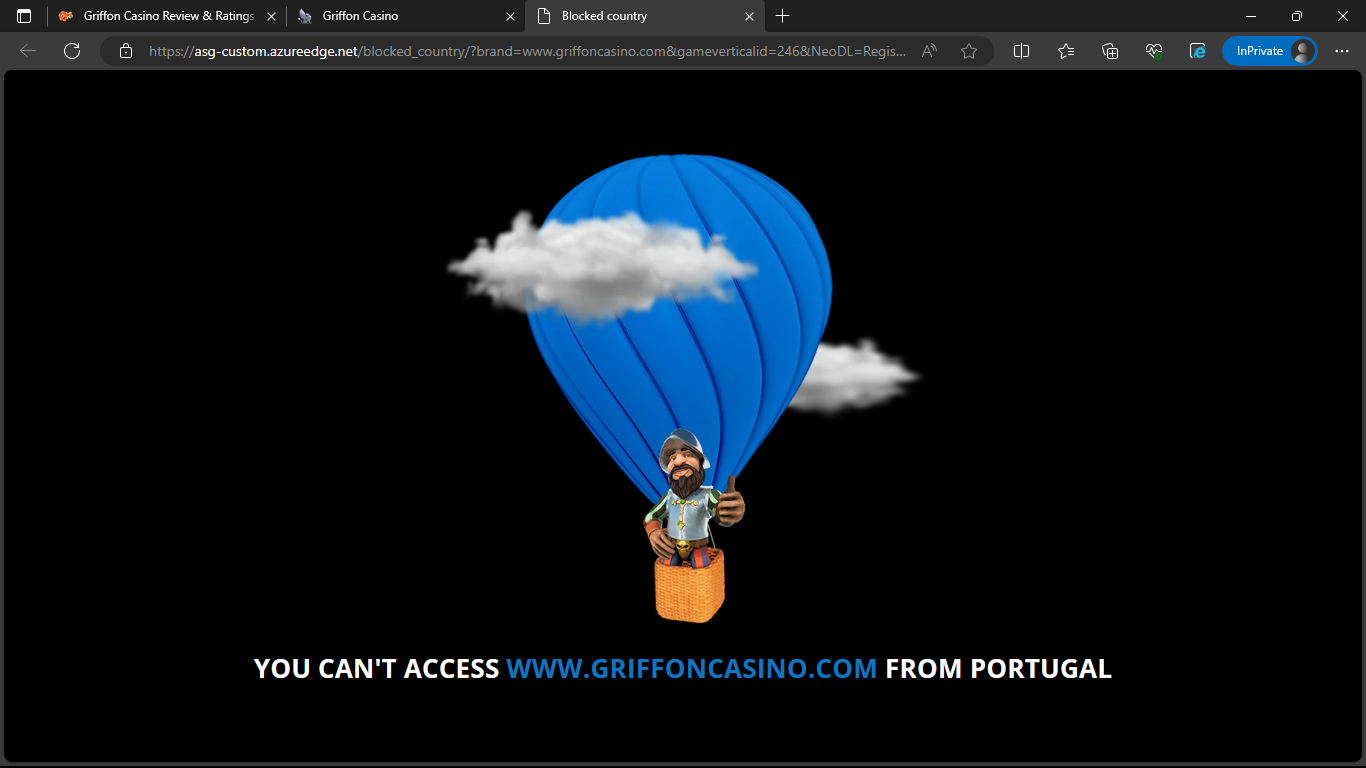
Task: Open the tab actions menu
Action: (24, 16)
